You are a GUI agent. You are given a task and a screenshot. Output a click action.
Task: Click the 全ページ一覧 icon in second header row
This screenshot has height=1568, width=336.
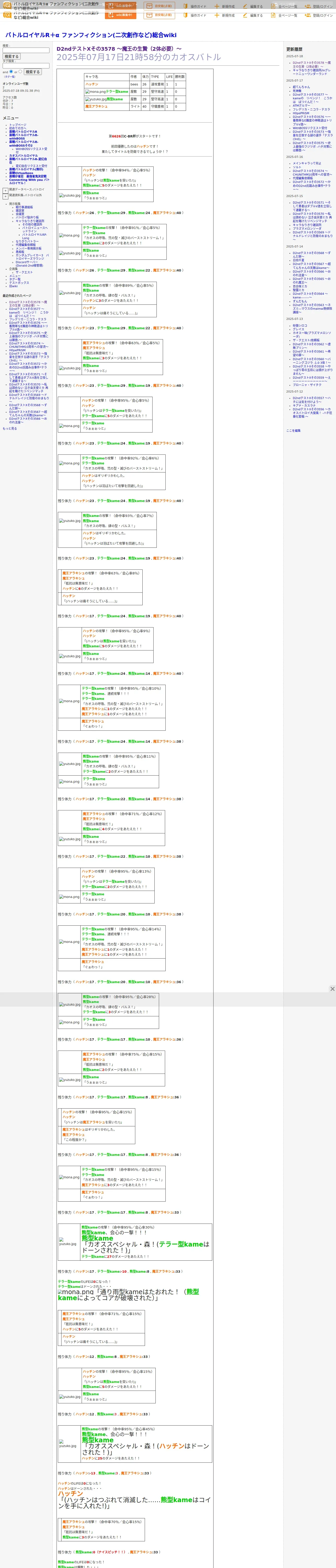click(x=273, y=15)
